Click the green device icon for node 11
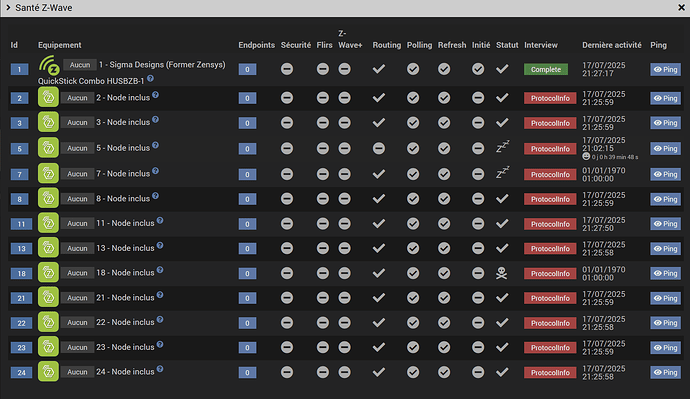This screenshot has width=690, height=399. (48, 223)
